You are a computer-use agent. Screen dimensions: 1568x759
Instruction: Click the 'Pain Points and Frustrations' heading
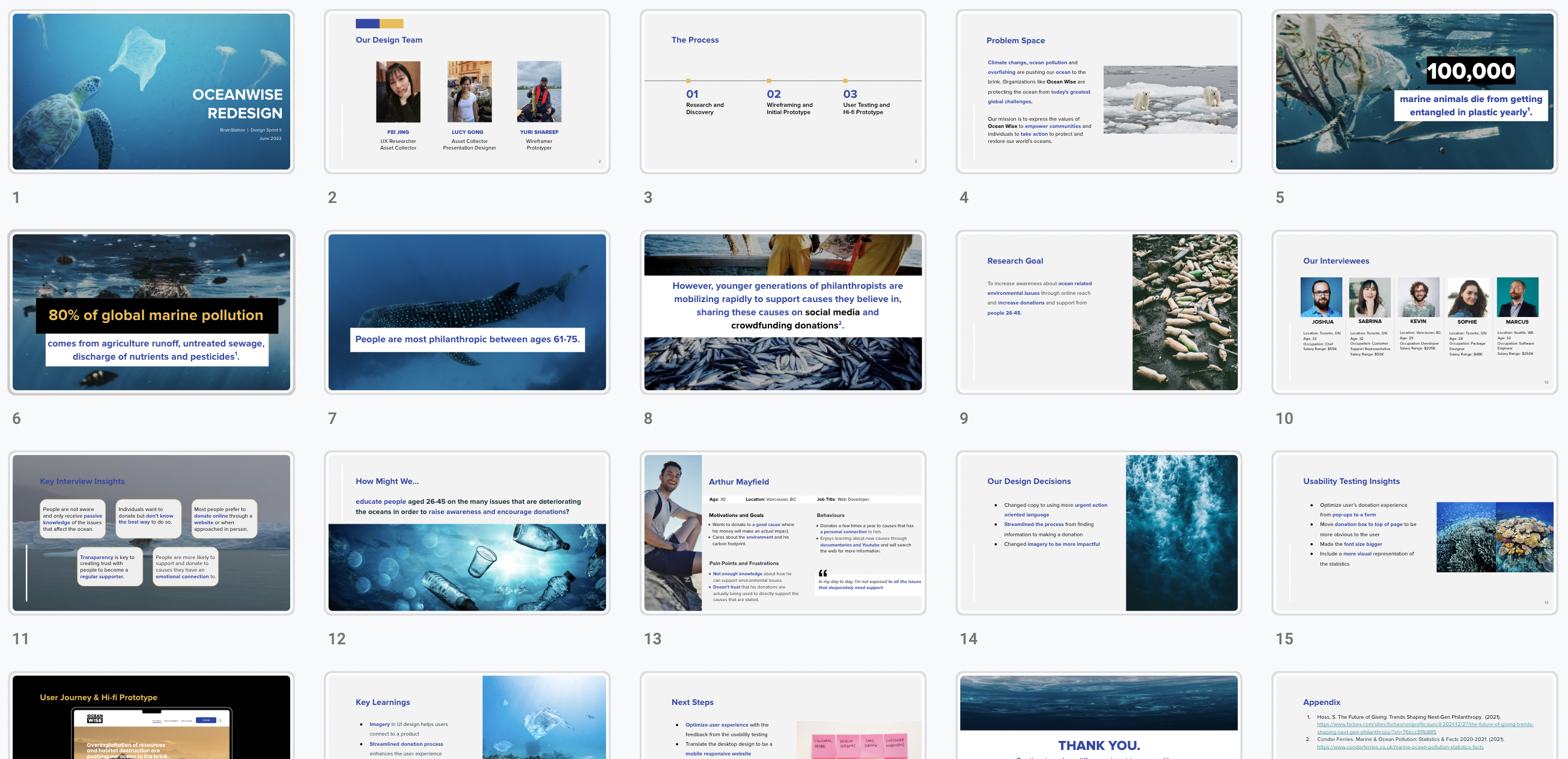744,563
